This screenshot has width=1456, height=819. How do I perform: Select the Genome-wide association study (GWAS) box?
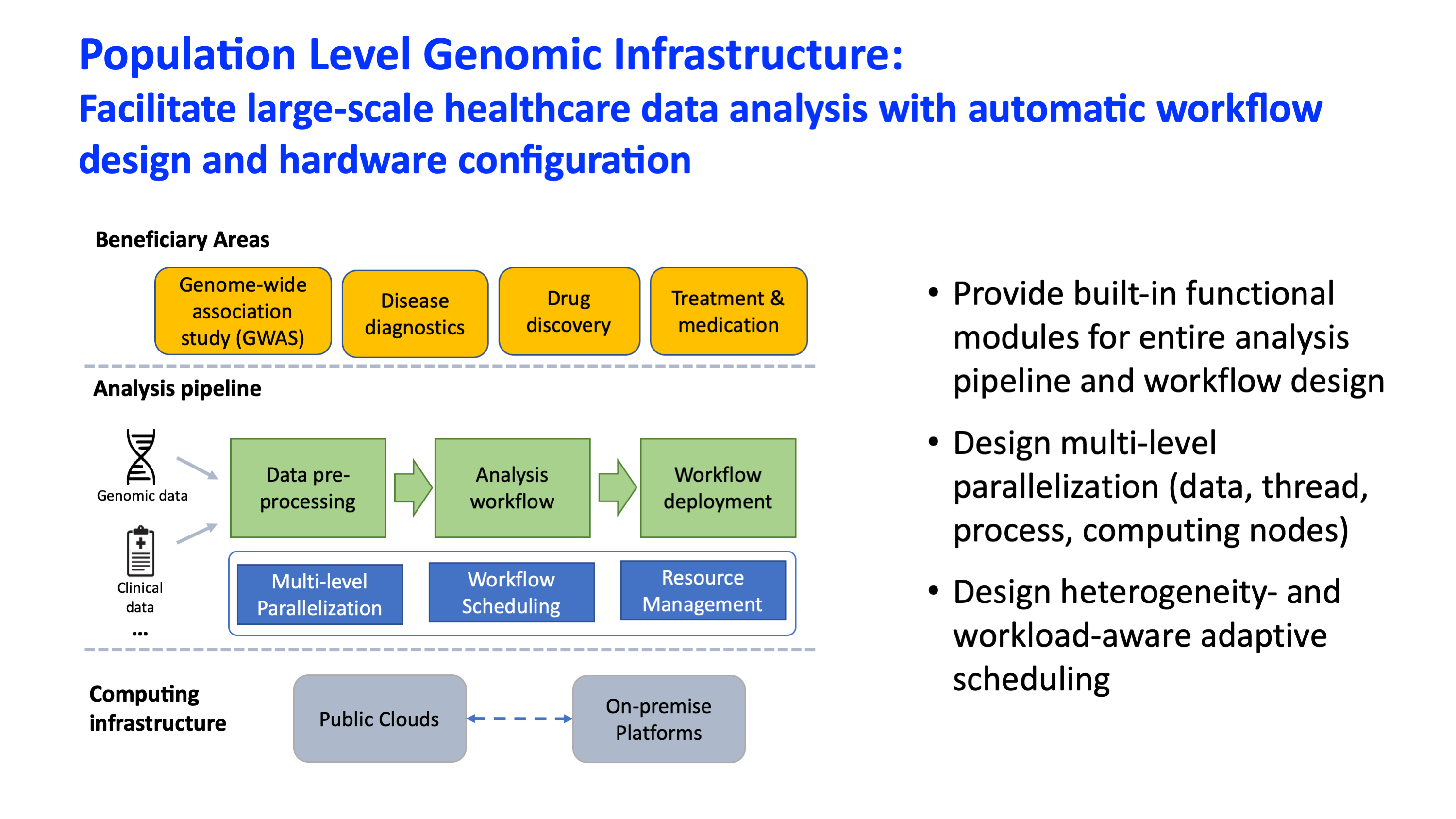point(243,312)
